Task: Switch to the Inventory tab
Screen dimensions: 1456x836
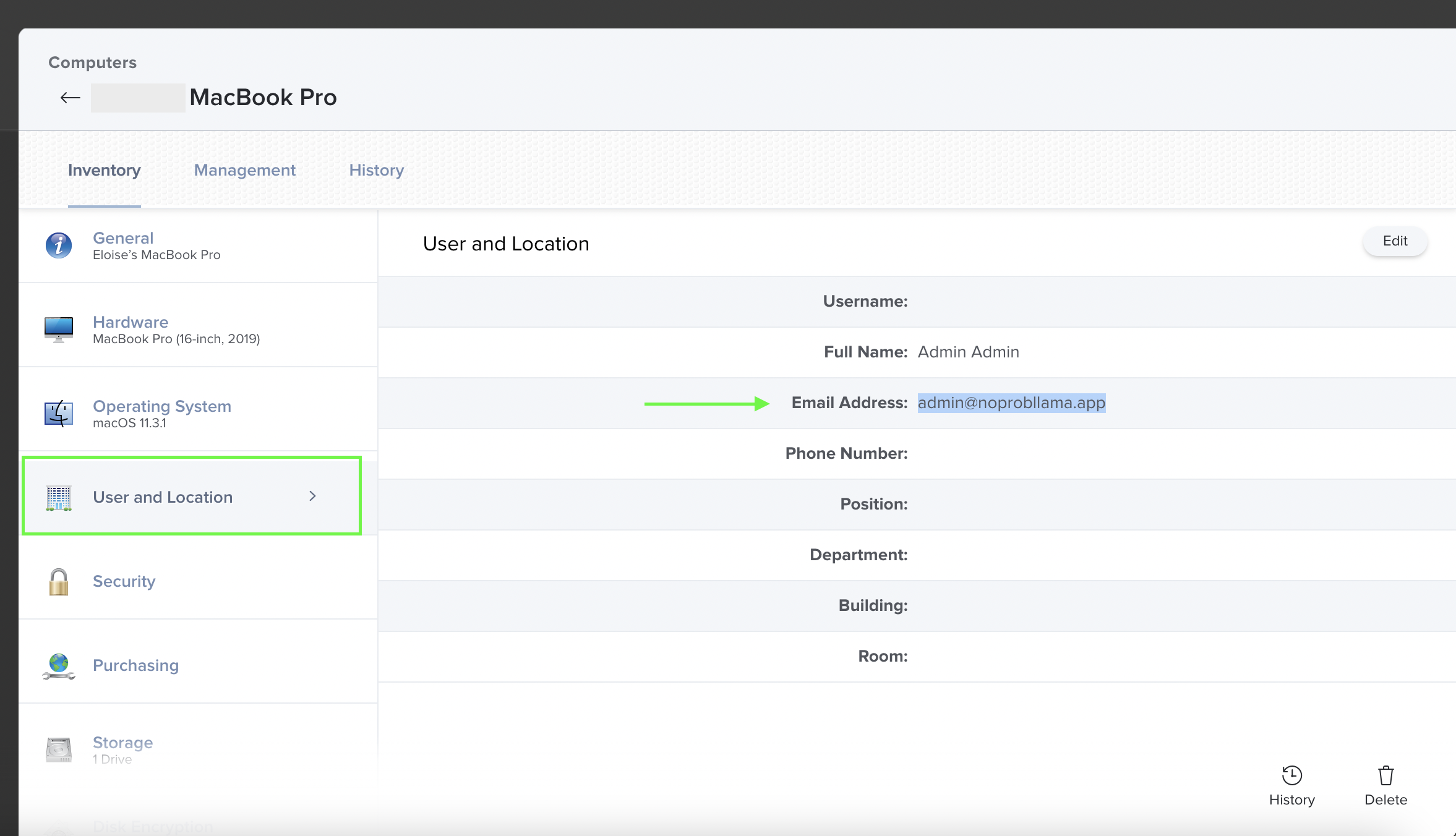Action: coord(105,170)
